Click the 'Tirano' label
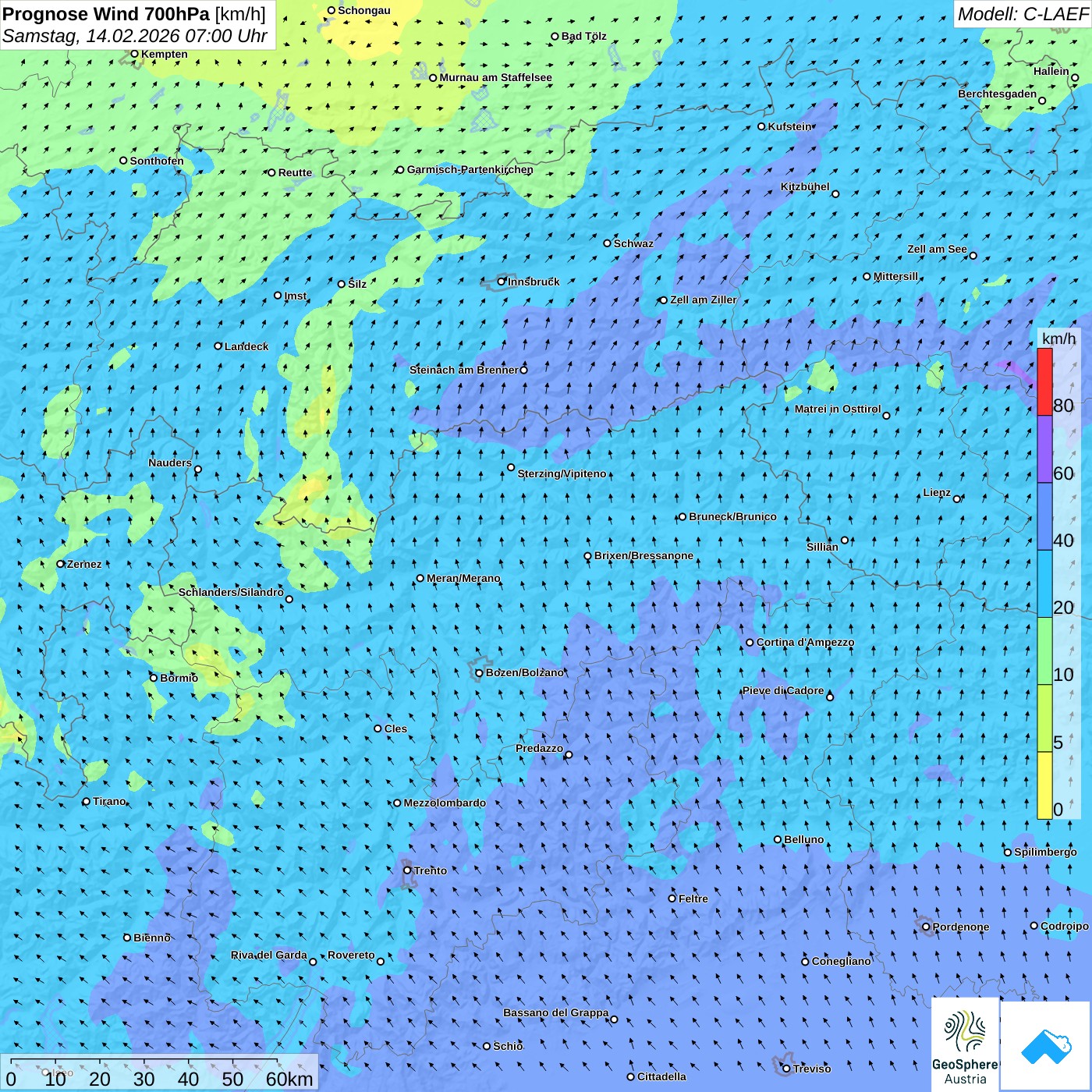 109,801
